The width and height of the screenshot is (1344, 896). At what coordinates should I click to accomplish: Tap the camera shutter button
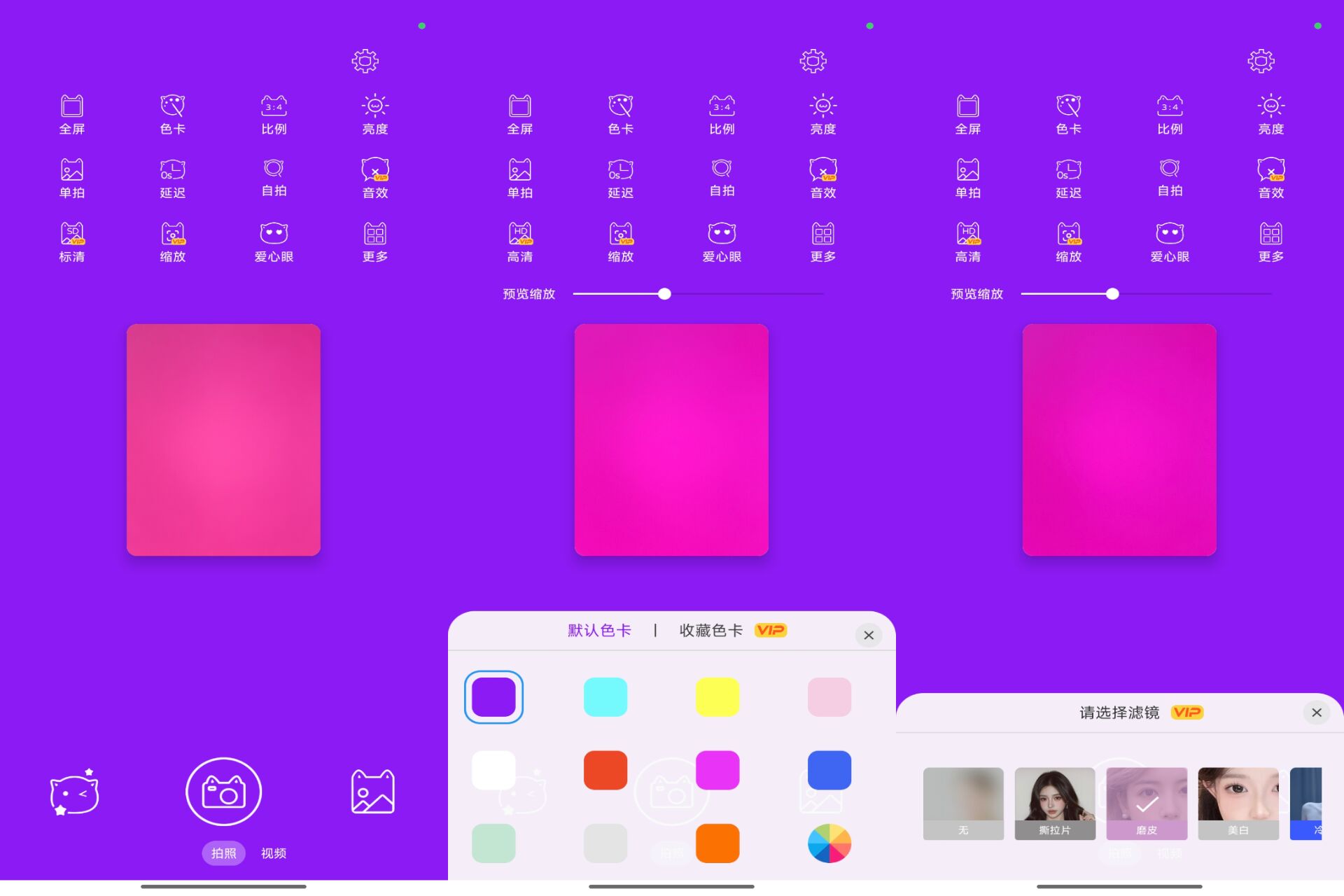[223, 792]
